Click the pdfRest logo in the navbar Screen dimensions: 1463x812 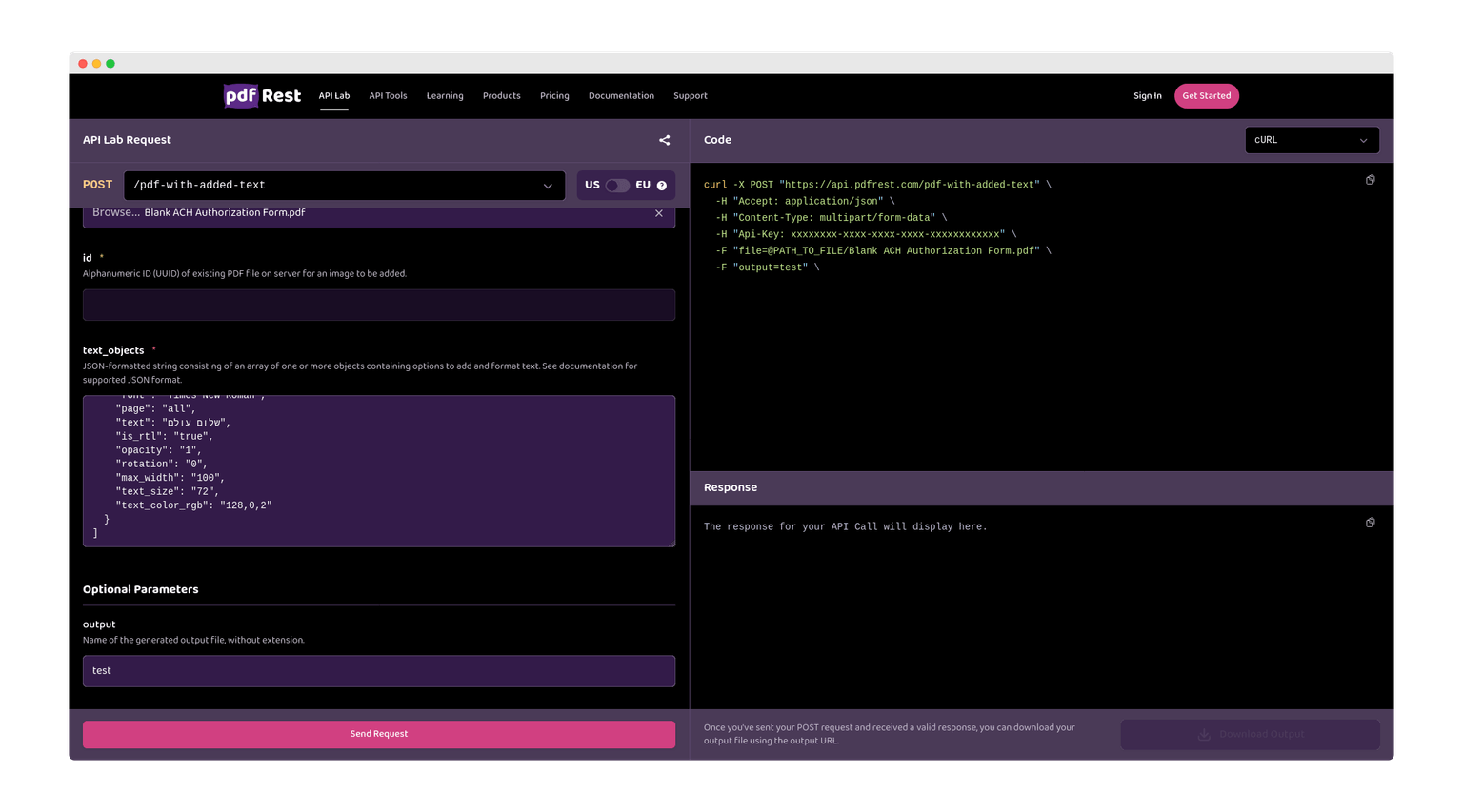[262, 95]
